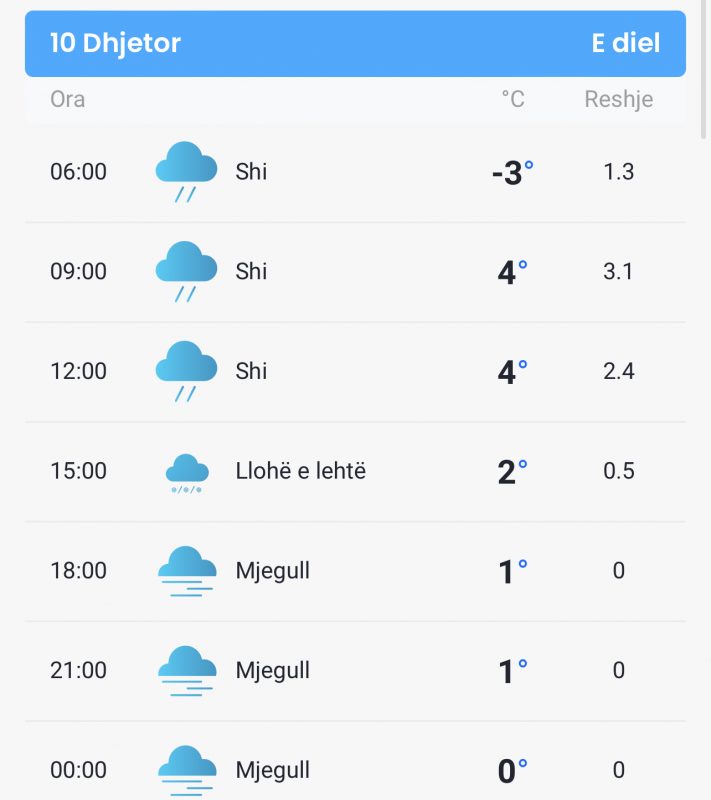Click the vertical scrollbar on the right edge
Viewport: 711px width, 800px height.
click(x=704, y=69)
